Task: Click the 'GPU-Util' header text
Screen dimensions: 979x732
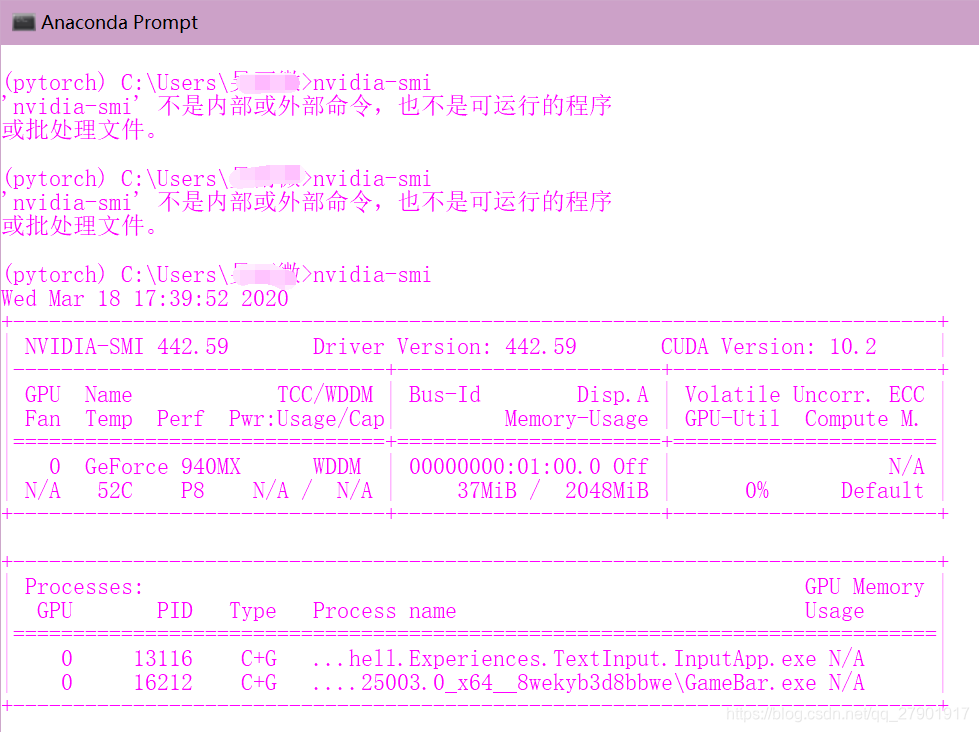Action: (732, 418)
